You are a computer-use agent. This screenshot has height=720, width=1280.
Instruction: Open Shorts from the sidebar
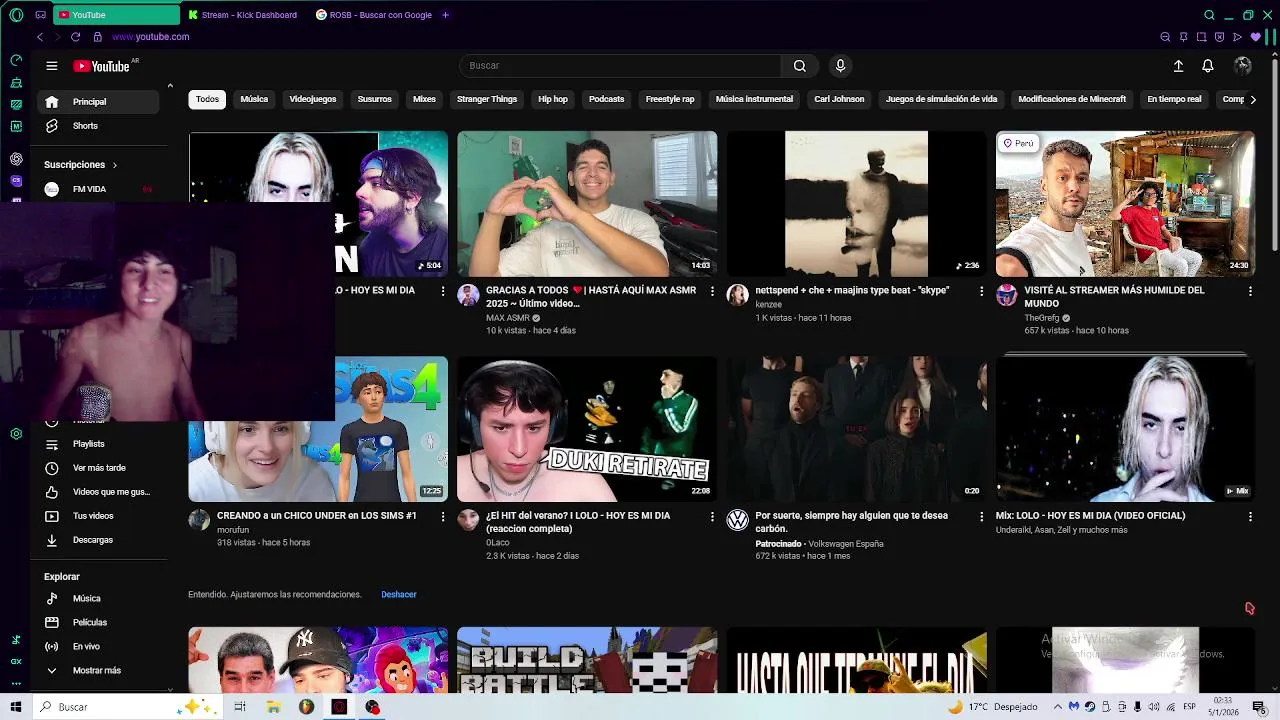coord(98,126)
